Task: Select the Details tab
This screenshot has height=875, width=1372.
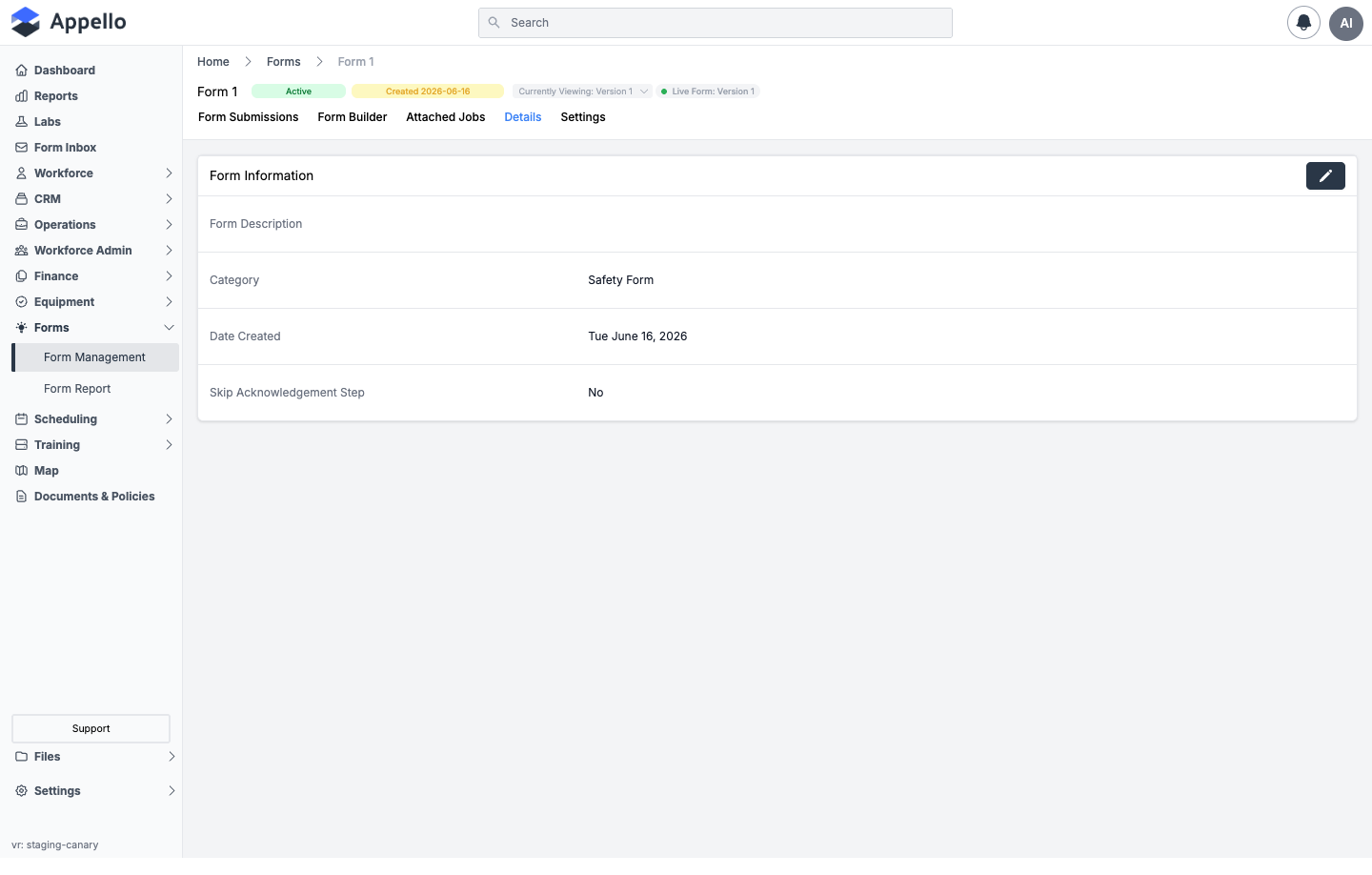Action: [523, 117]
